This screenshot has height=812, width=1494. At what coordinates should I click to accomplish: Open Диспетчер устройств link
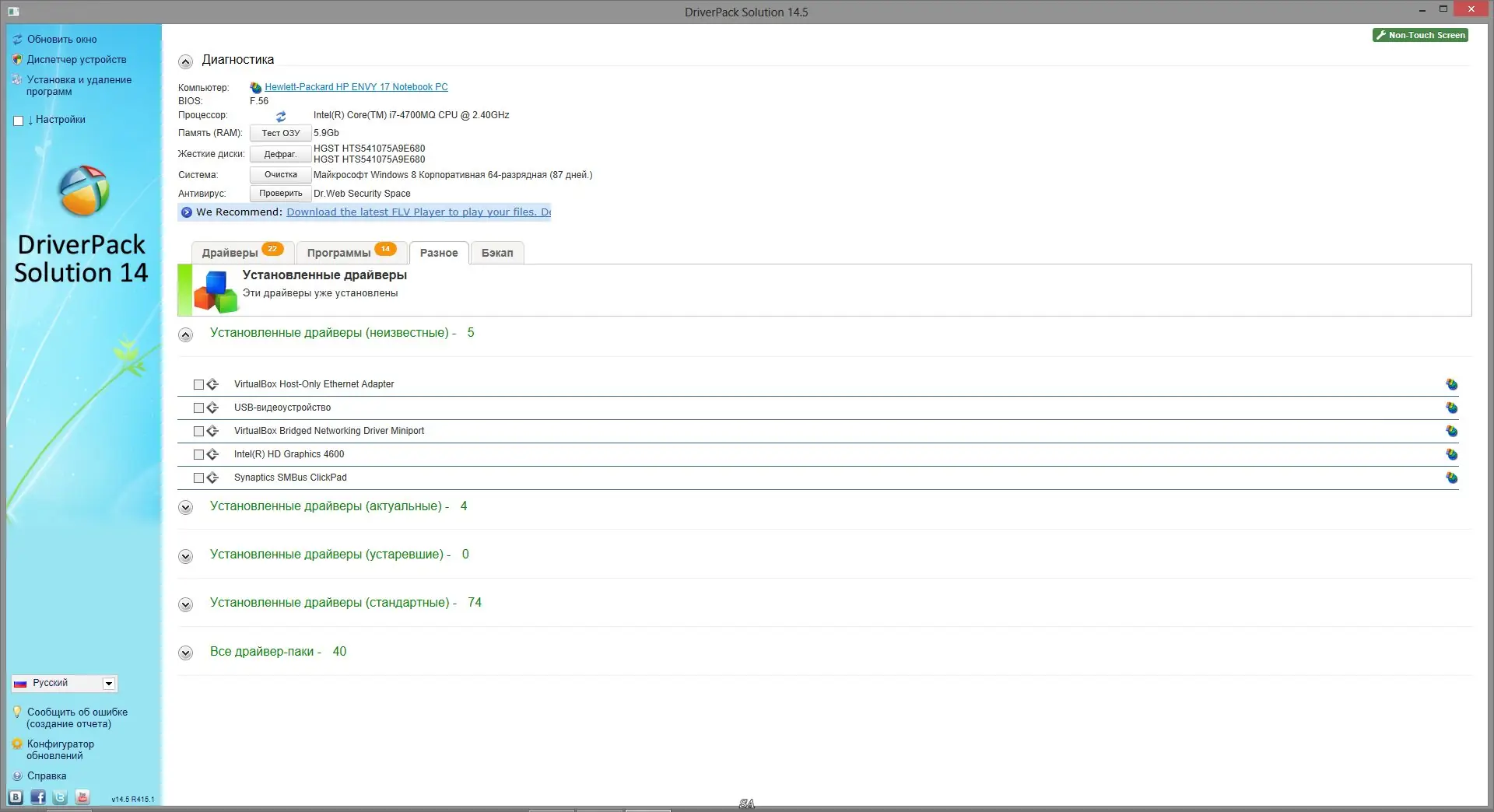pyautogui.click(x=76, y=59)
